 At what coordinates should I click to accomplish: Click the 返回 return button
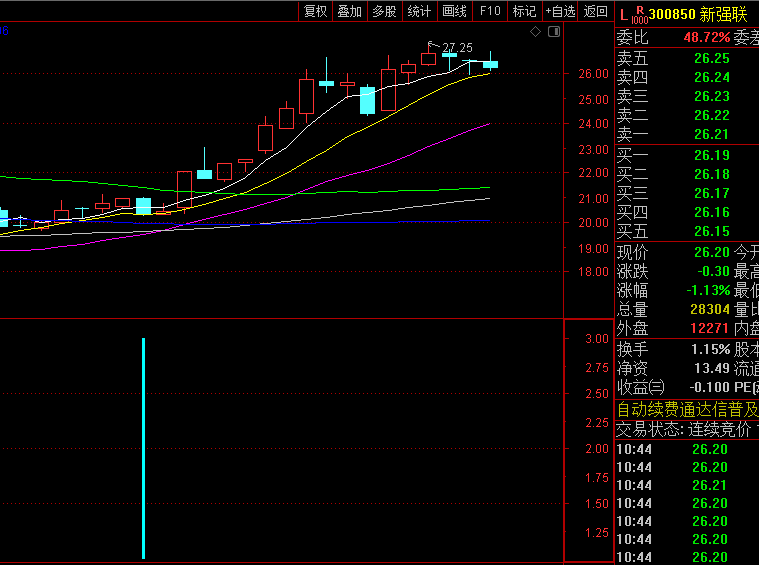coord(595,11)
